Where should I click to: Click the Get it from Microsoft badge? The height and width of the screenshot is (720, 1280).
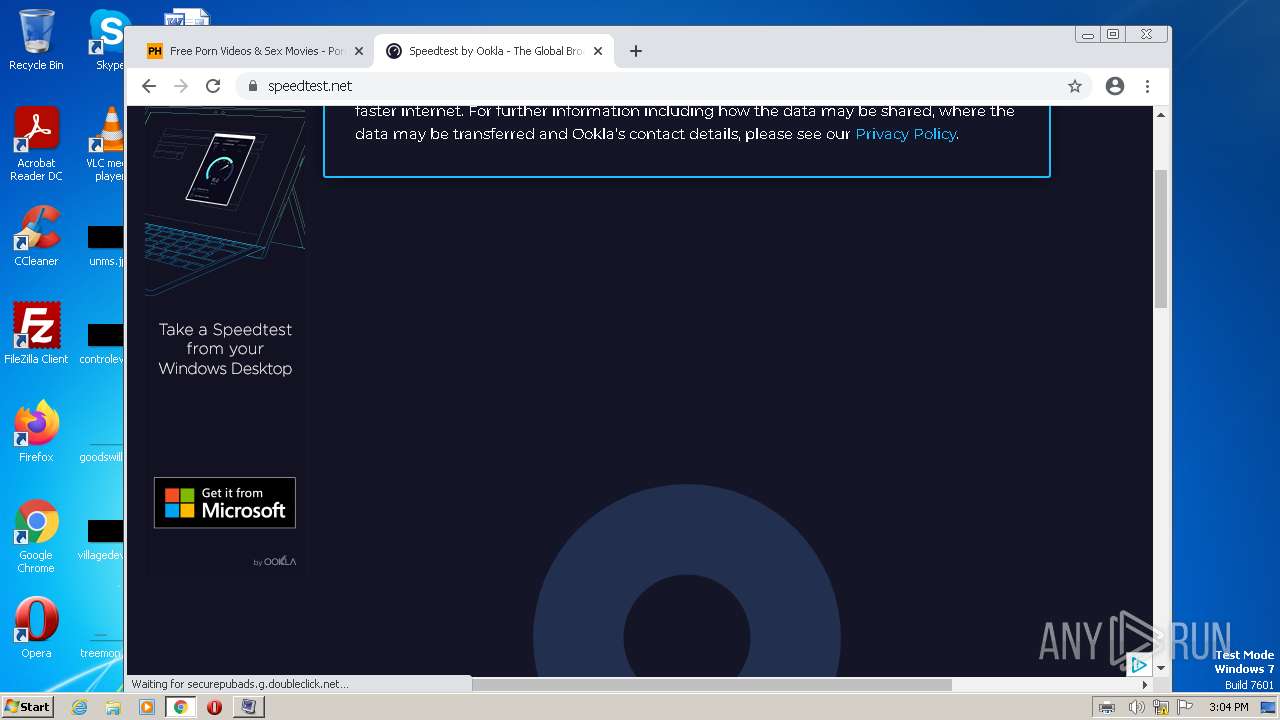coord(225,502)
